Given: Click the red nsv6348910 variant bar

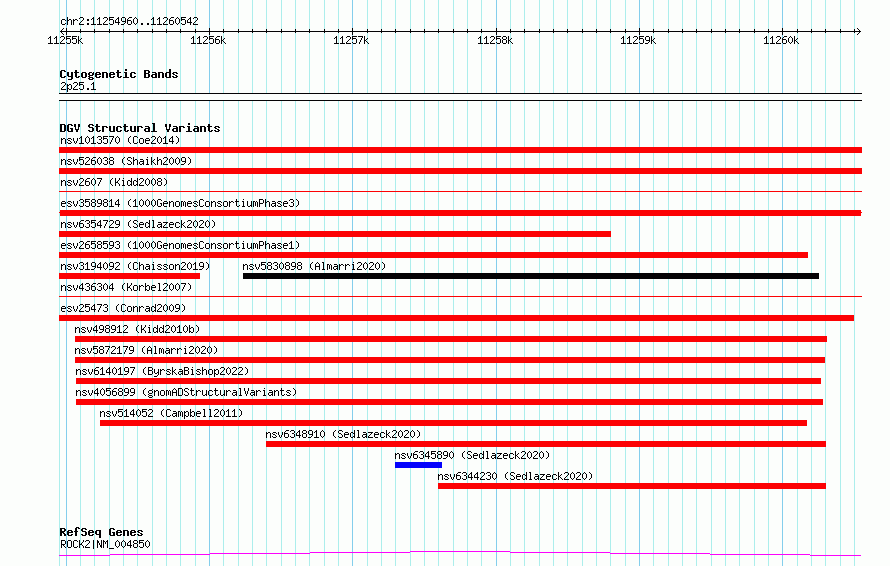Looking at the screenshot, I should click(546, 444).
